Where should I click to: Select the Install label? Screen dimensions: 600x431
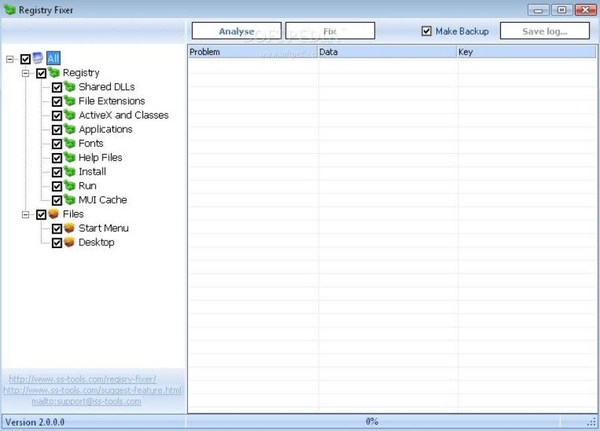pyautogui.click(x=92, y=171)
